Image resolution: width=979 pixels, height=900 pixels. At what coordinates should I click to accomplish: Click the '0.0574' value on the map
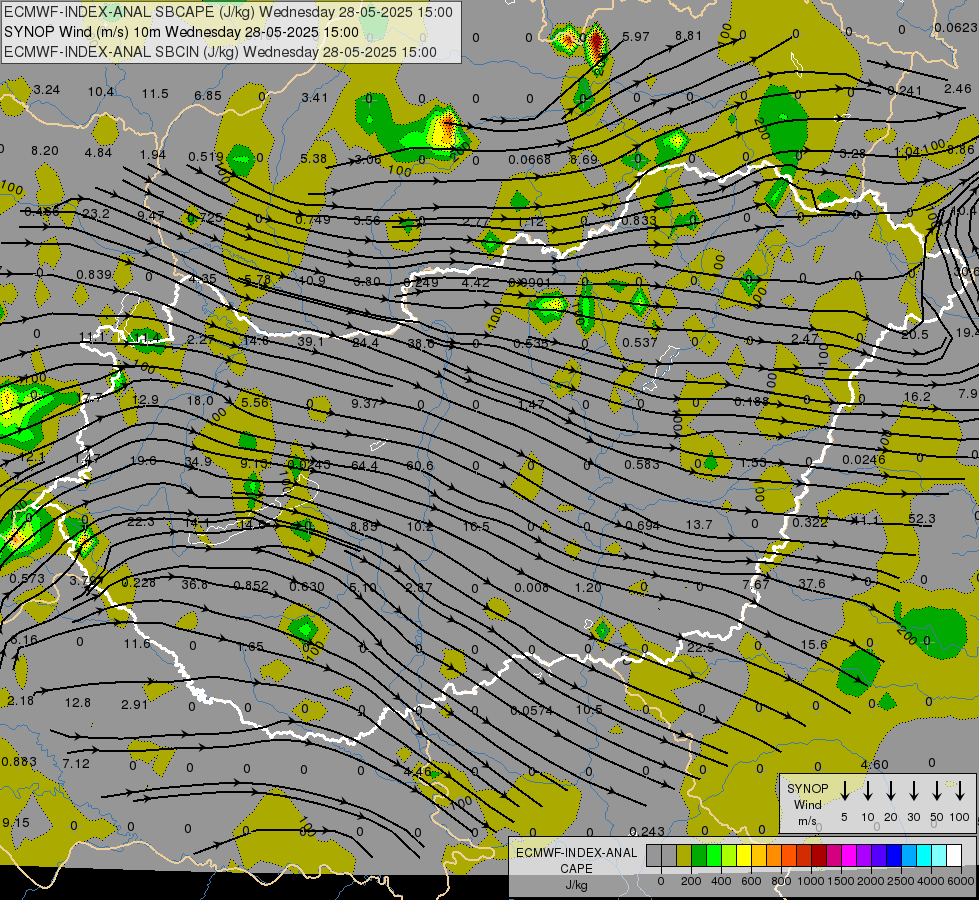pos(531,711)
